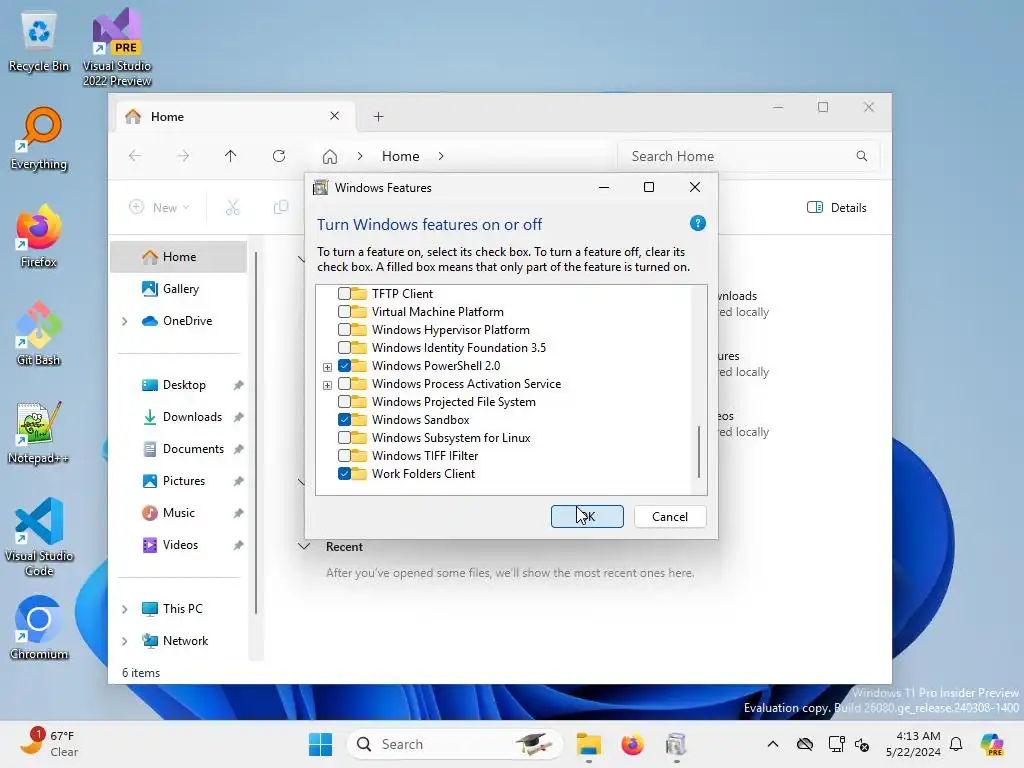Click the Copy icon in Explorer toolbar
This screenshot has height=768, width=1024.
tap(281, 208)
